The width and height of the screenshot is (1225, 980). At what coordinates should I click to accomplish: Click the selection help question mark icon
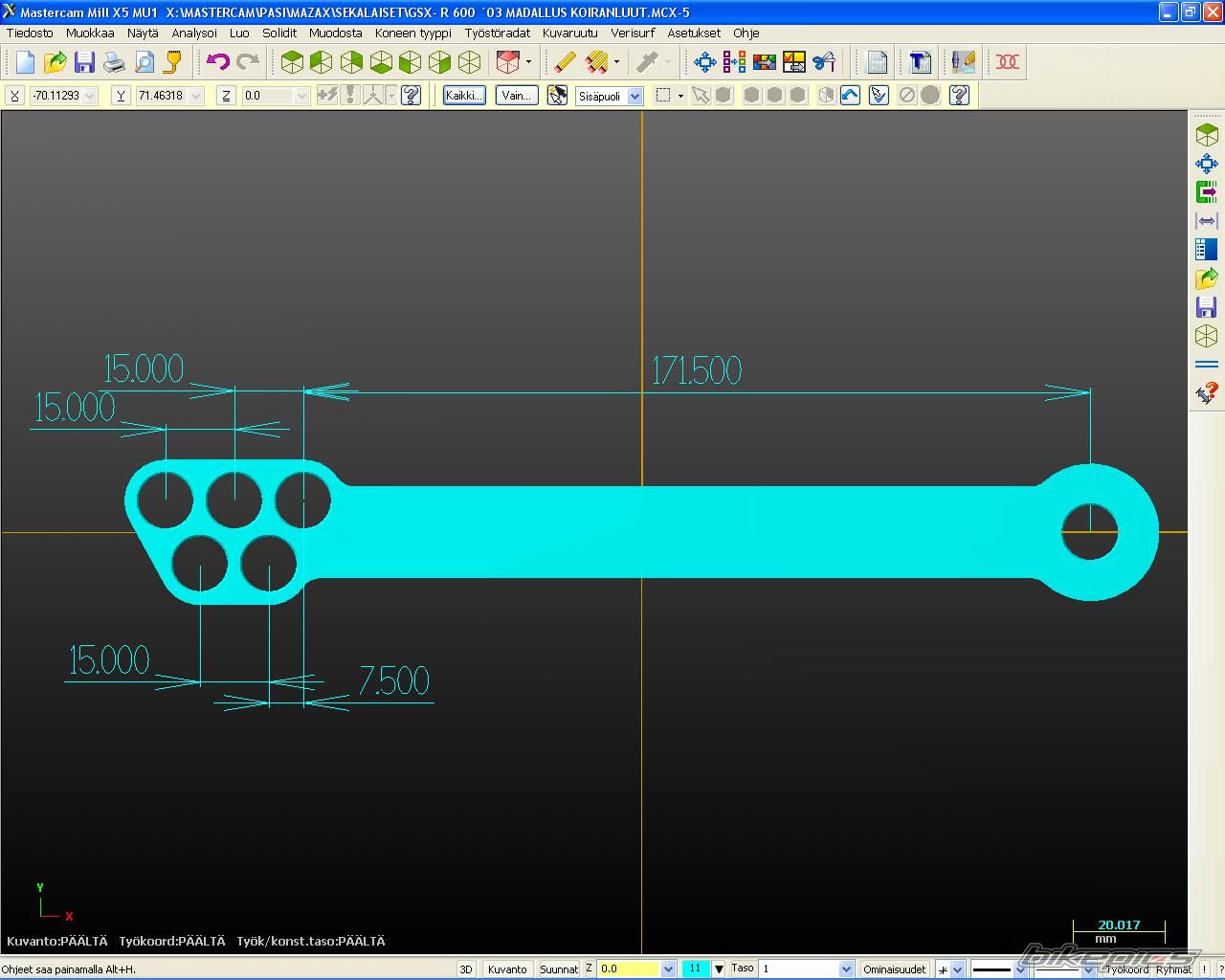tap(959, 95)
